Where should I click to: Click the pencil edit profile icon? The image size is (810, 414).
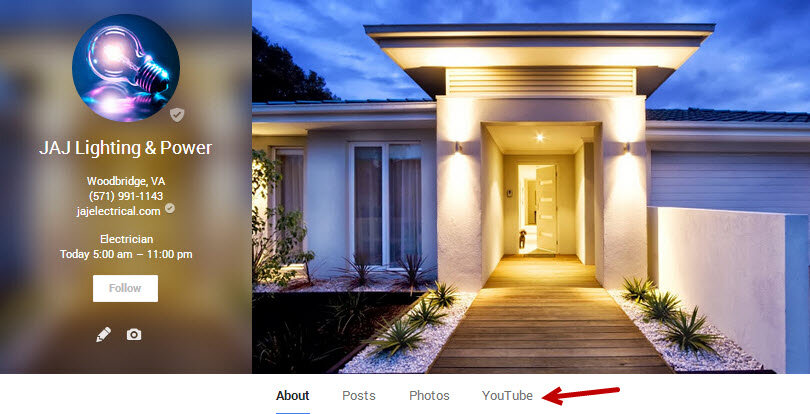tap(103, 334)
